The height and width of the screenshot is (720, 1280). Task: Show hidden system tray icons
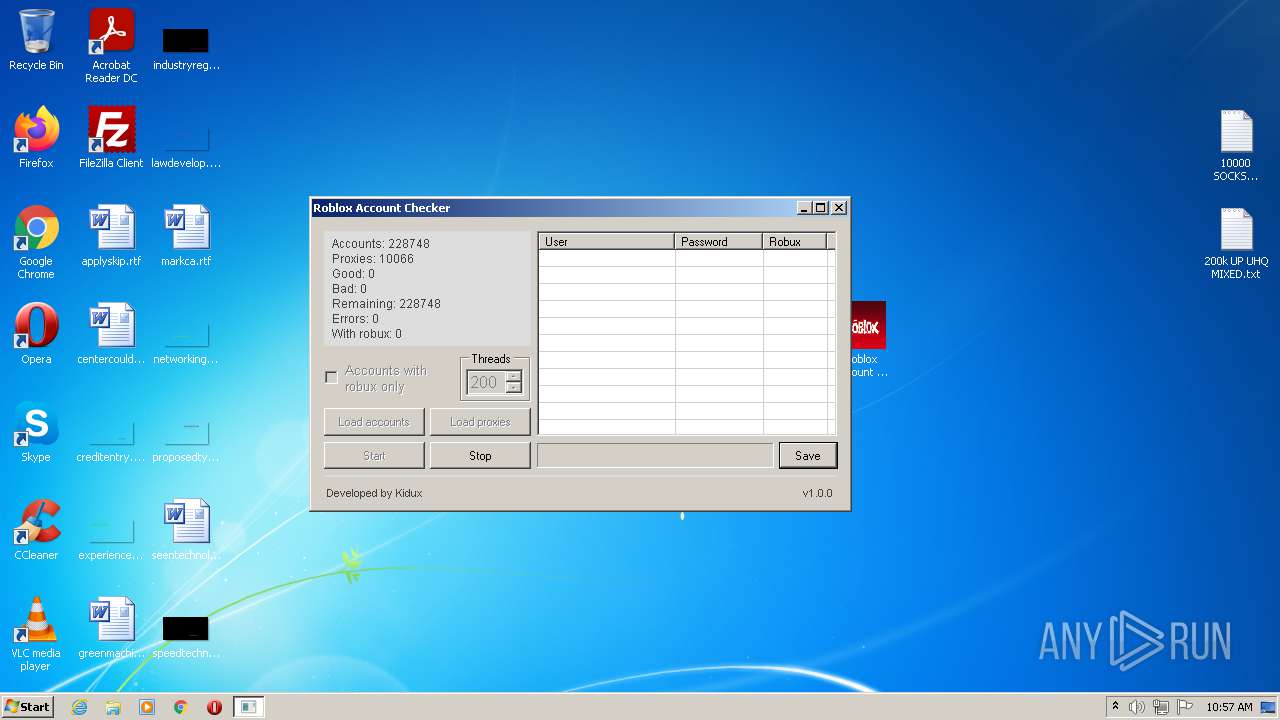(x=1115, y=707)
